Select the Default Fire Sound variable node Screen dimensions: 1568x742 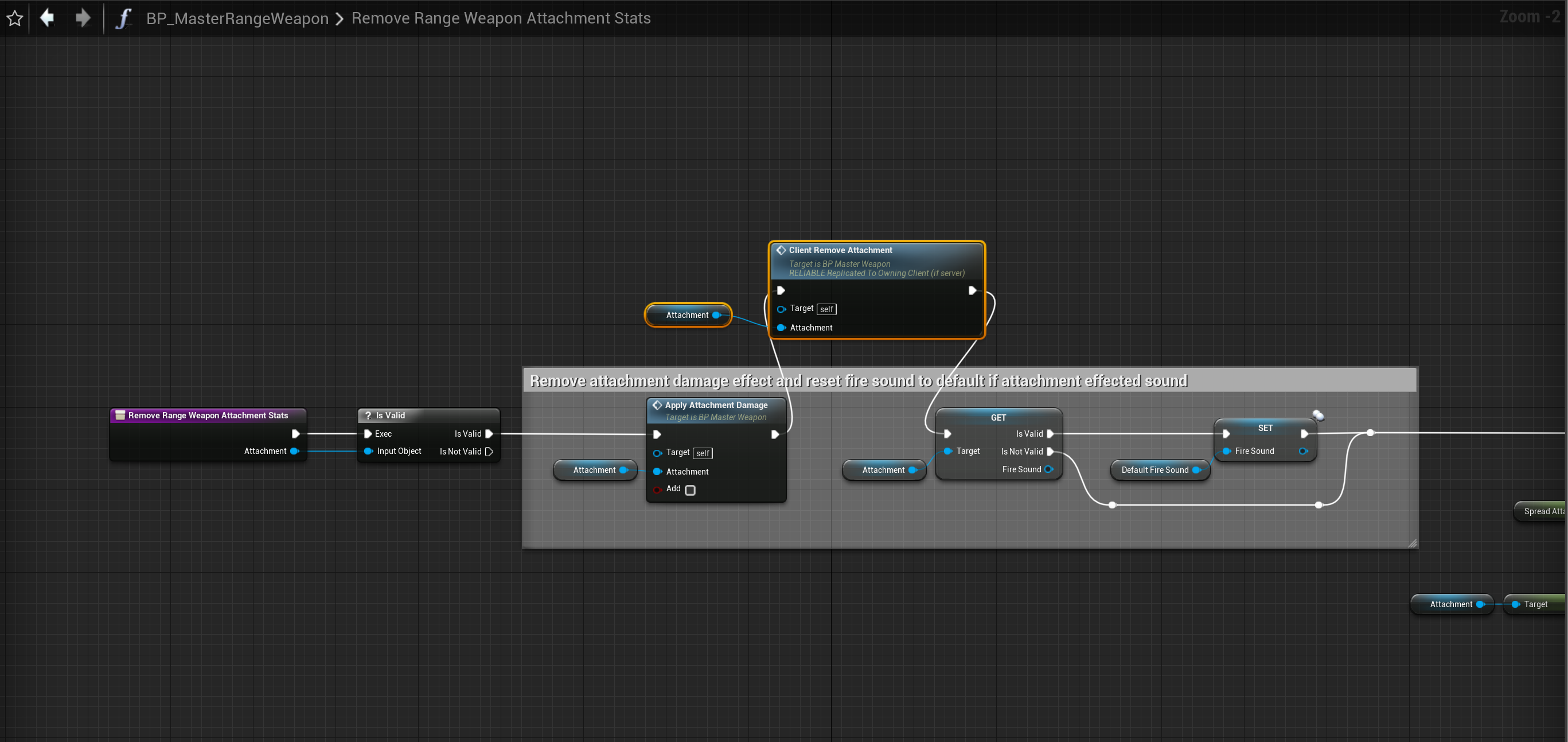click(x=1154, y=469)
